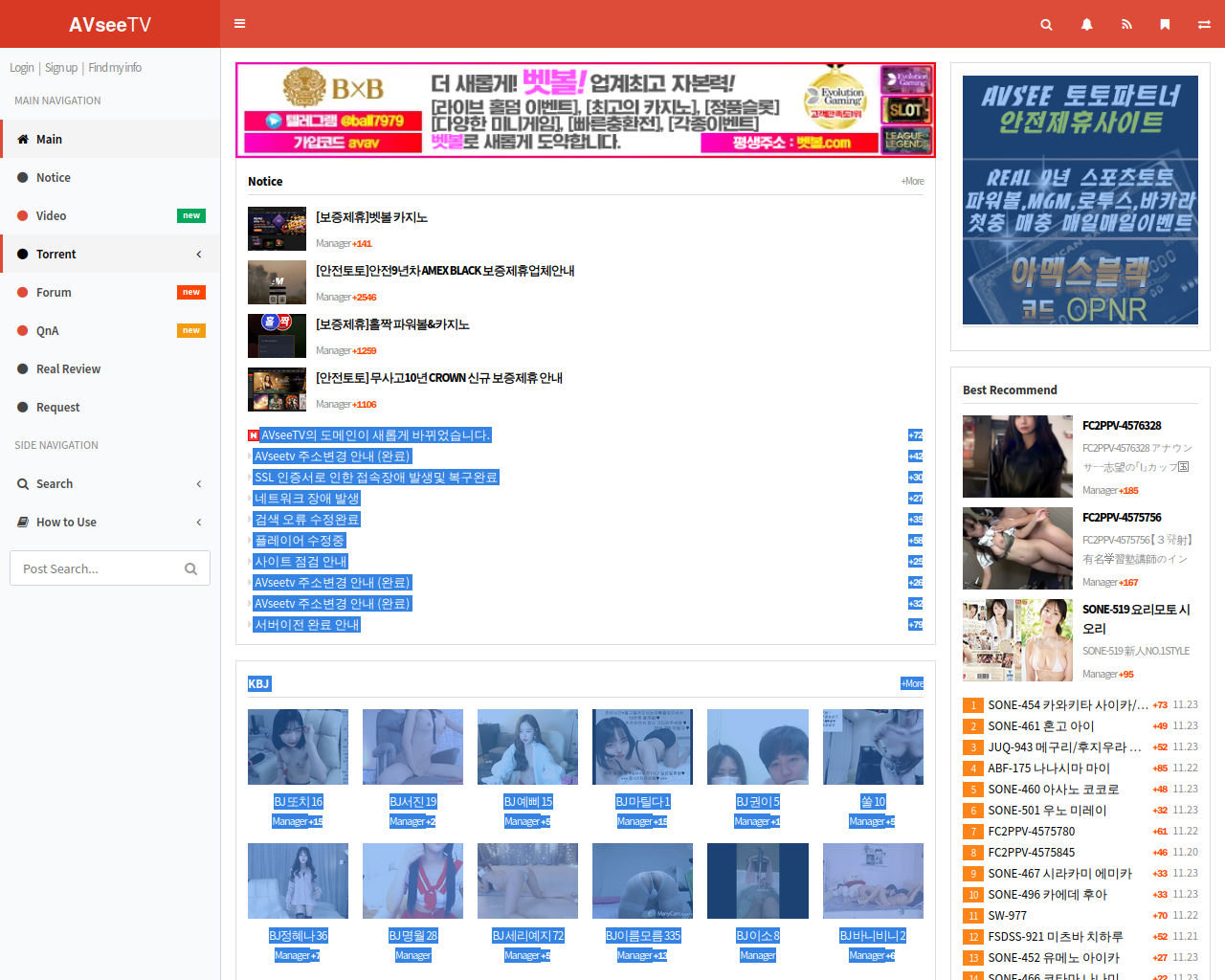Open the AVSEE partner banner on the right
This screenshot has height=980, width=1225.
pos(1080,200)
